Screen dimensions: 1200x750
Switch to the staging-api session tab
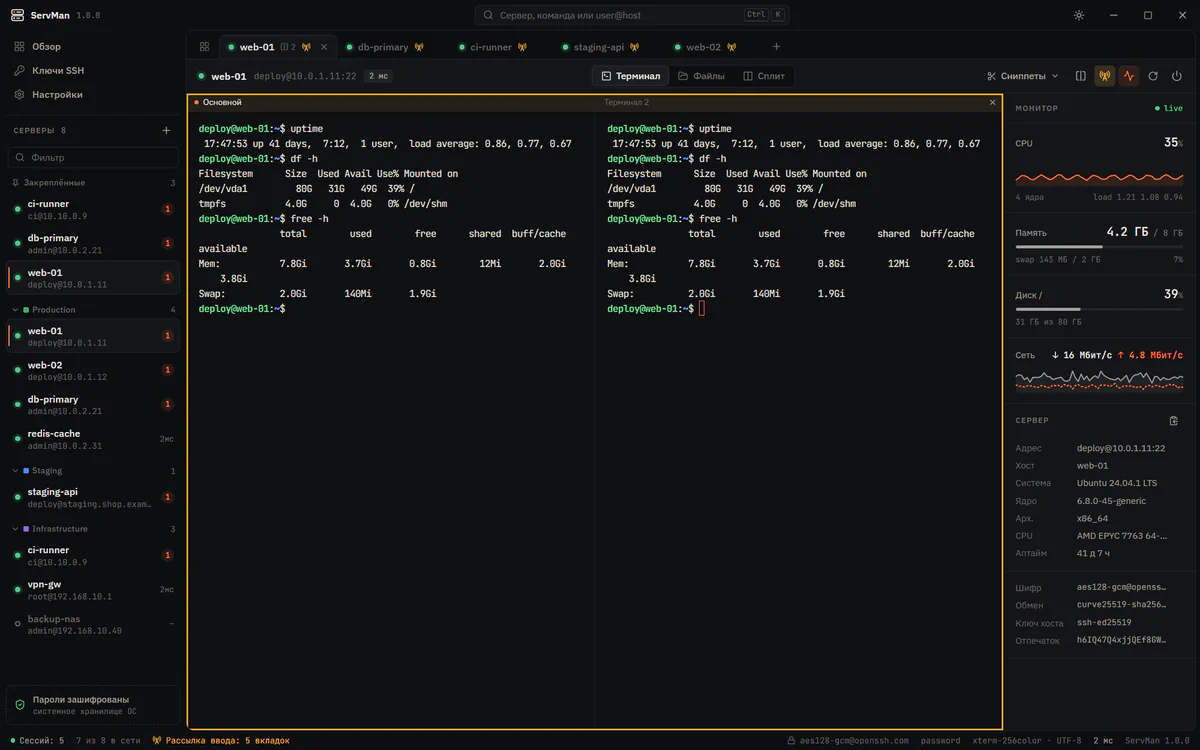pos(602,47)
